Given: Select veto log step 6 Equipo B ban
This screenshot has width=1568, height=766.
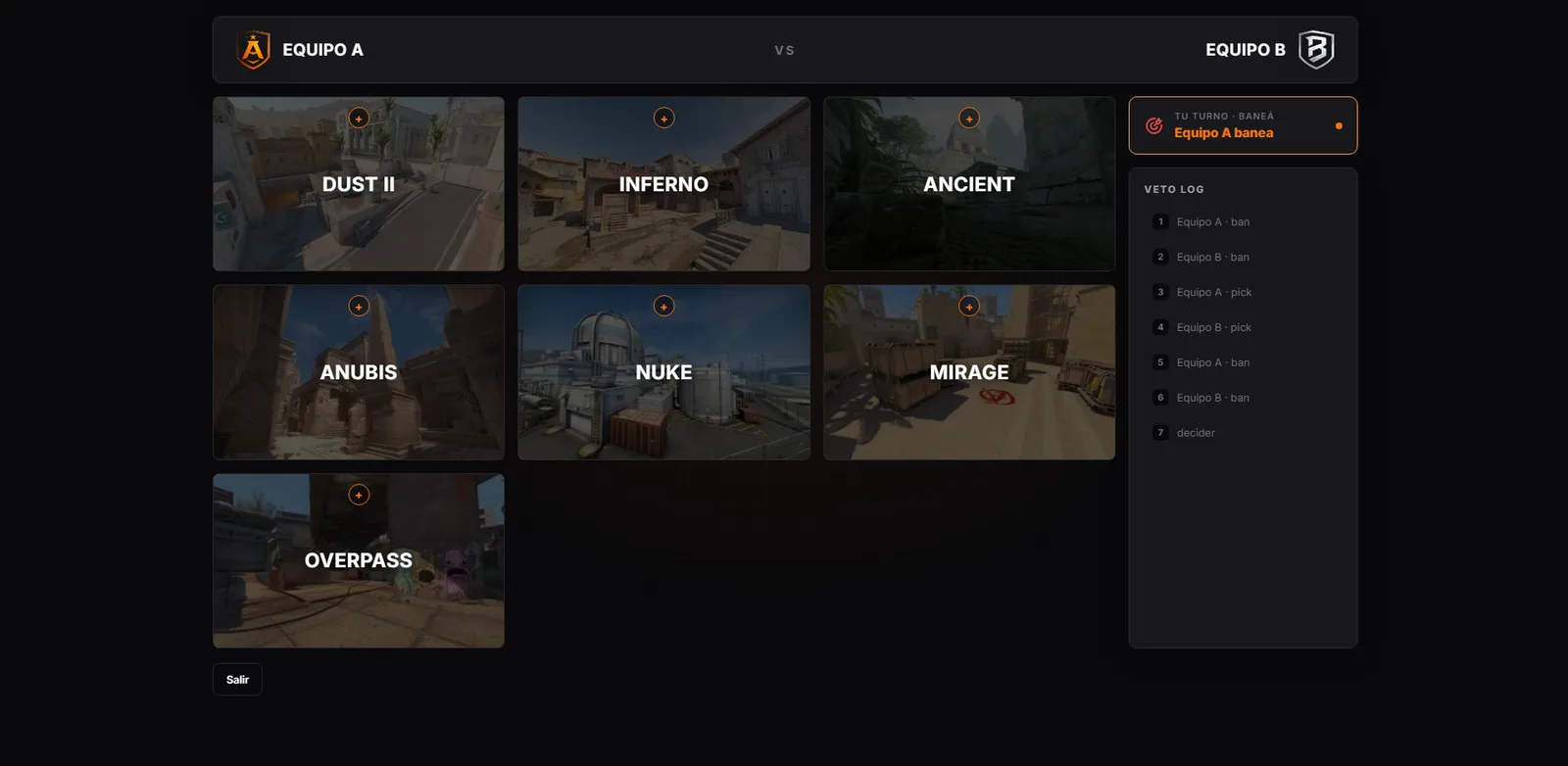Looking at the screenshot, I should click(1243, 398).
